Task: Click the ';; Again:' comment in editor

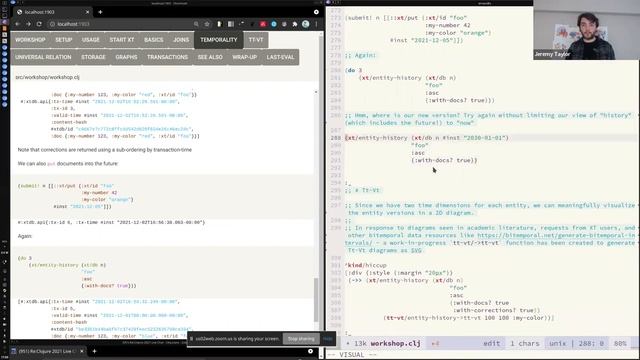Action: [x=360, y=55]
